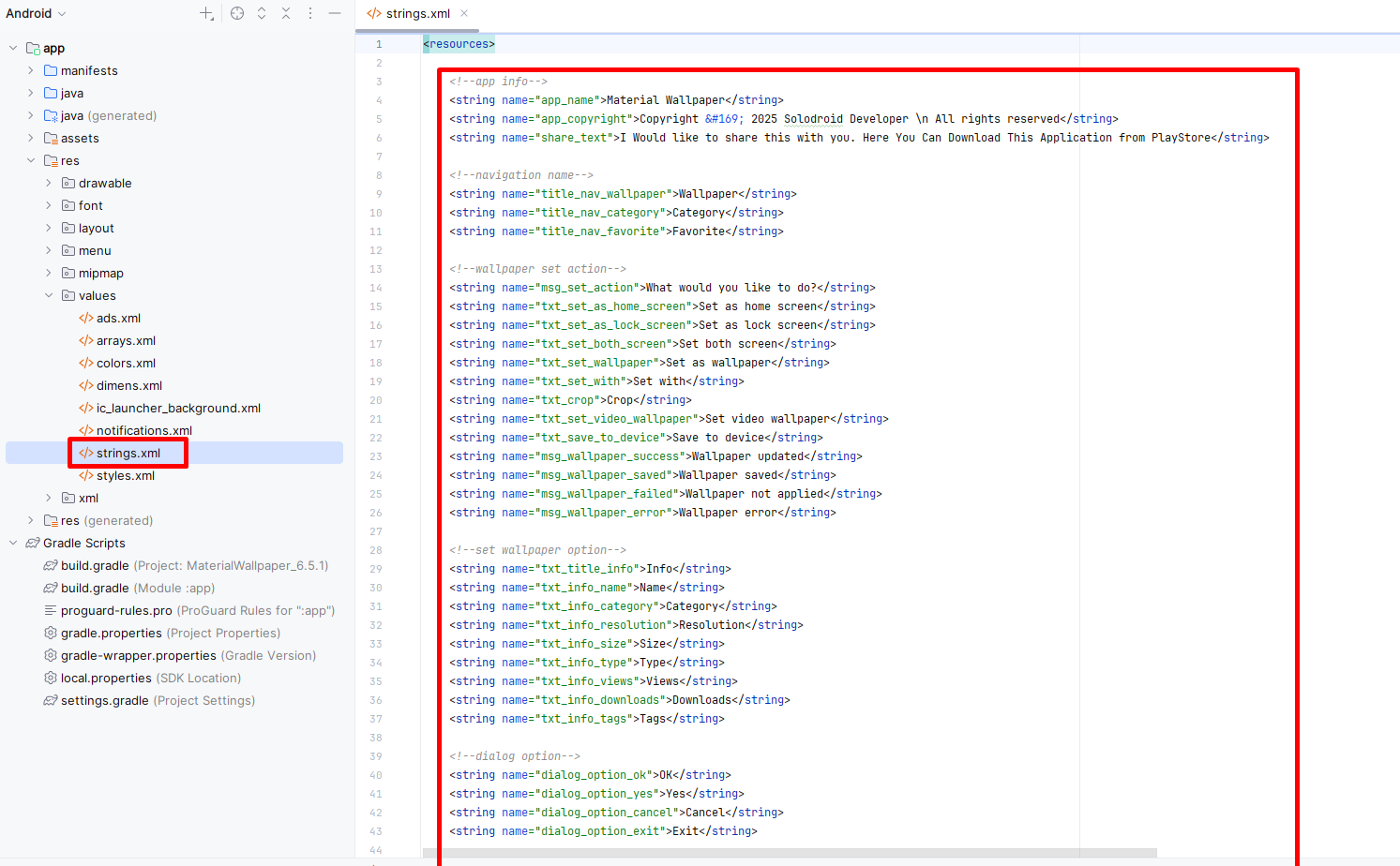Image resolution: width=1400 pixels, height=866 pixels.
Task: Expand the assets folder chevron
Action: pos(31,138)
